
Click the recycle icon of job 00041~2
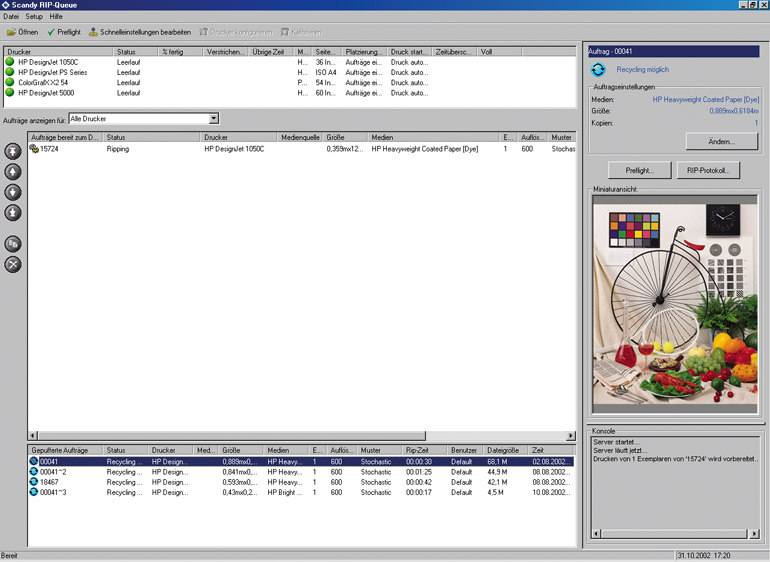pos(33,472)
